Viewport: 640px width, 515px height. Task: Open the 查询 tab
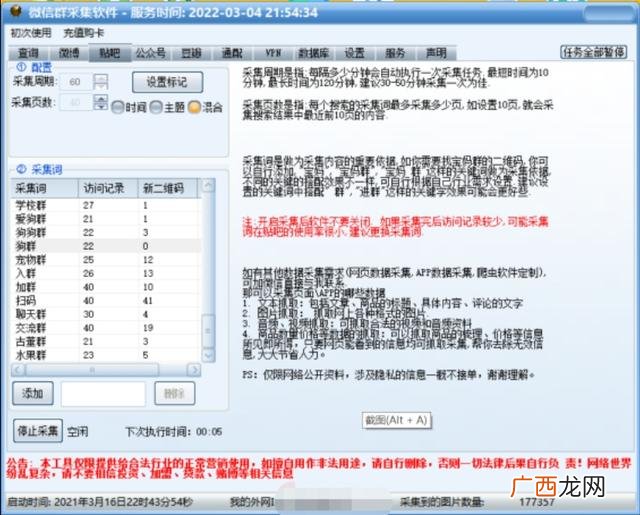pyautogui.click(x=29, y=53)
